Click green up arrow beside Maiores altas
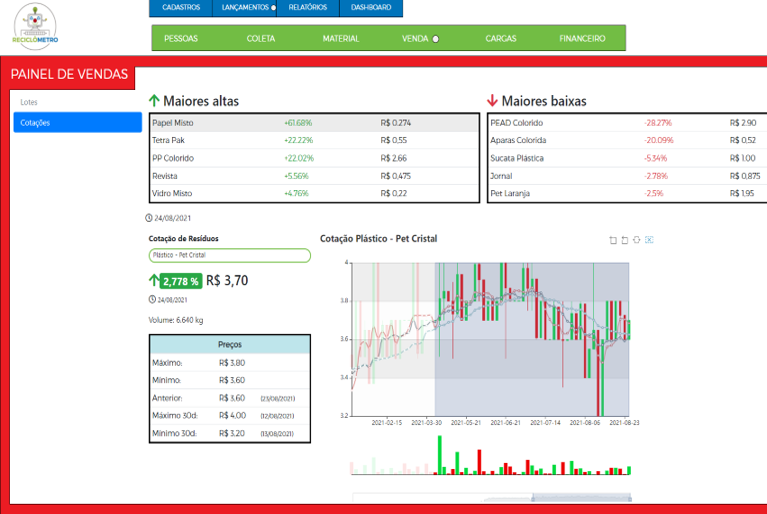Image resolution: width=767 pixels, height=514 pixels. click(x=154, y=101)
